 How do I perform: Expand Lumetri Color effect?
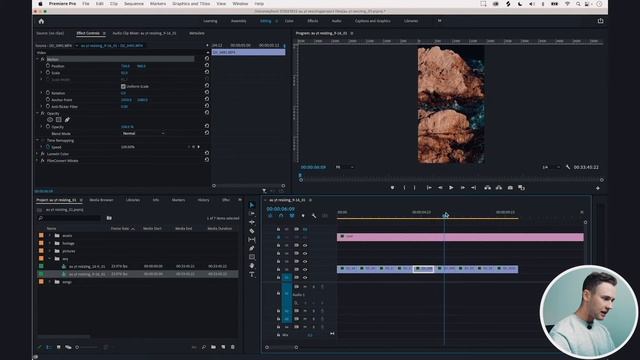(x=38, y=154)
